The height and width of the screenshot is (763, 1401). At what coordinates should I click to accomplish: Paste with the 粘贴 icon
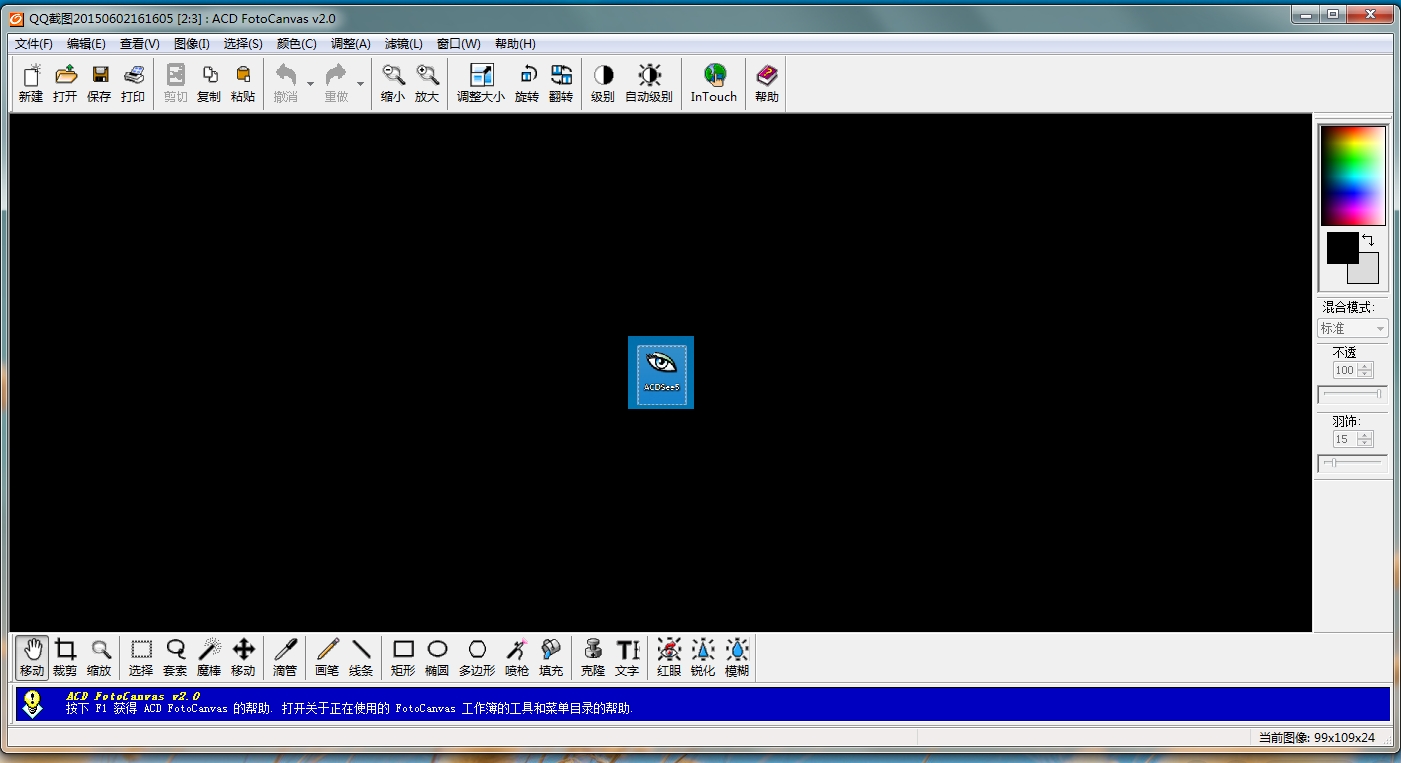coord(243,83)
